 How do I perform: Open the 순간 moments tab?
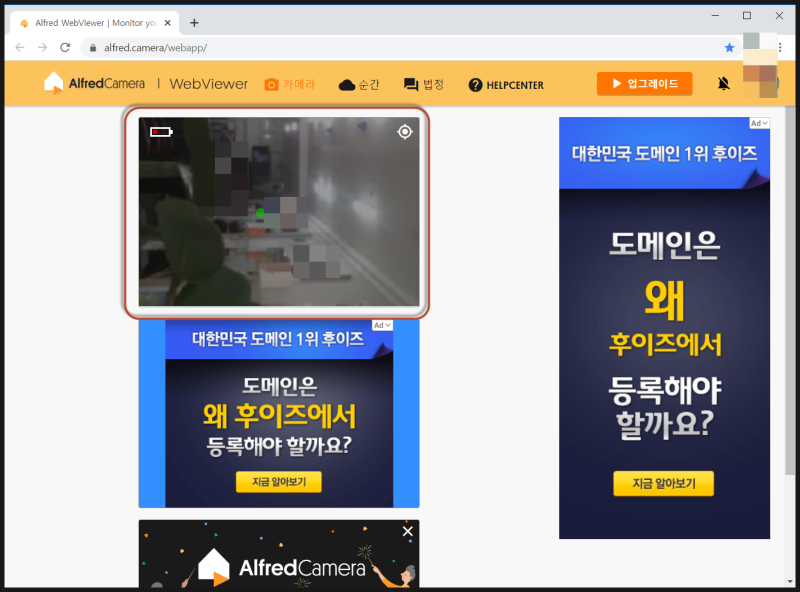[359, 84]
